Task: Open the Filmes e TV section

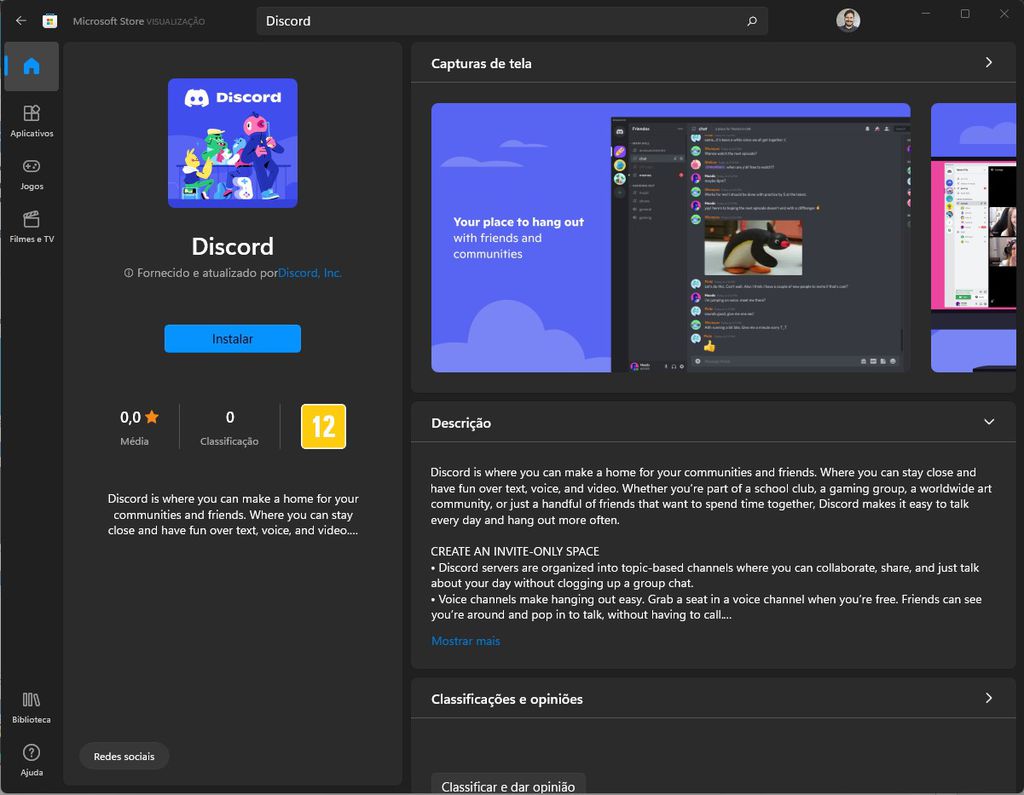Action: tap(31, 227)
